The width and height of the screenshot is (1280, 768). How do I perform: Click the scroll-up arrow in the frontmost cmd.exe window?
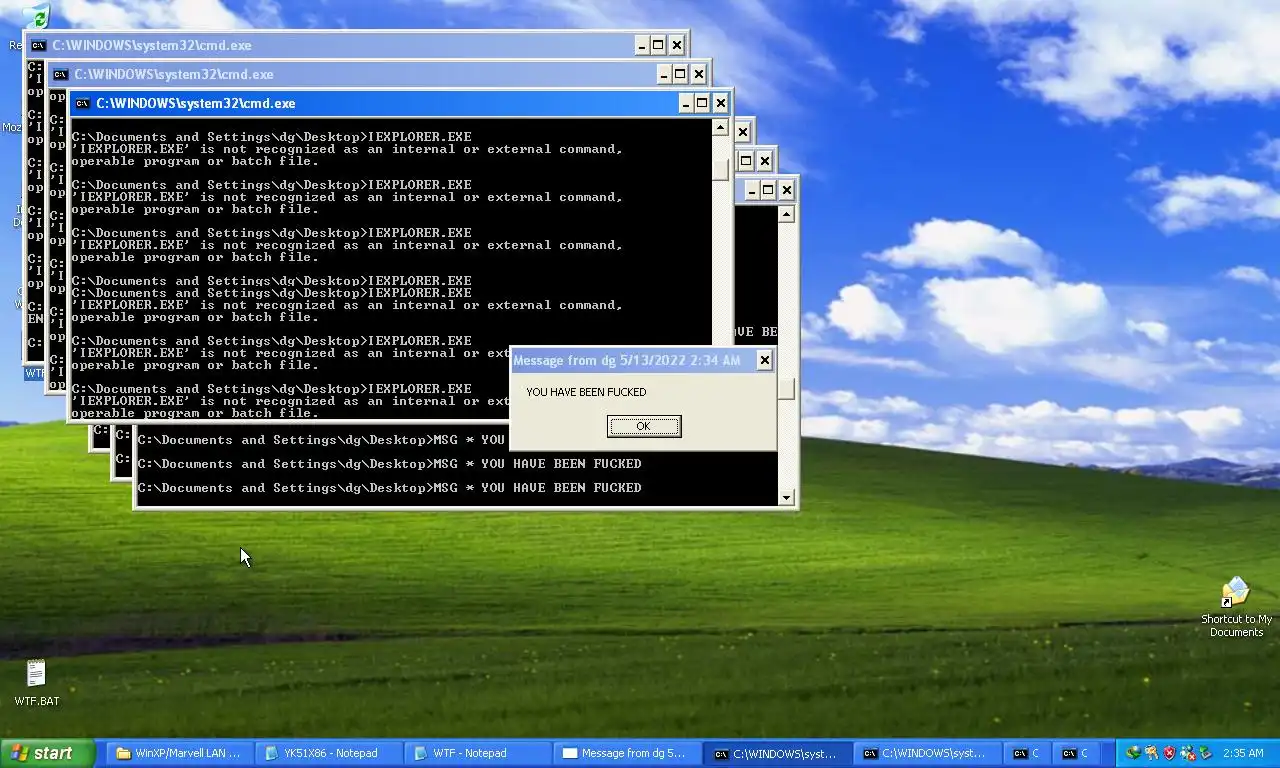pos(720,127)
